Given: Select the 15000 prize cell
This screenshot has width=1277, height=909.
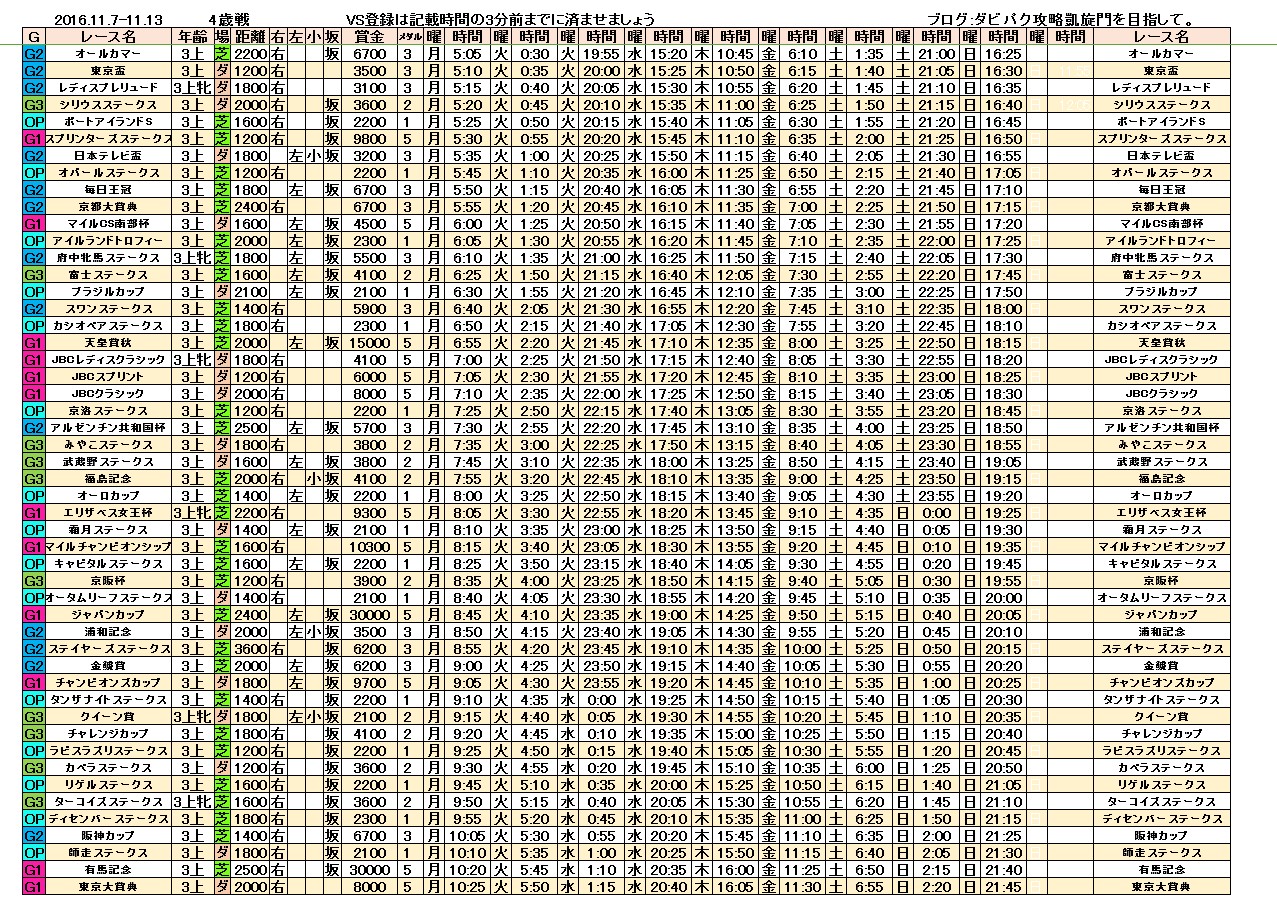Looking at the screenshot, I should 370,342.
